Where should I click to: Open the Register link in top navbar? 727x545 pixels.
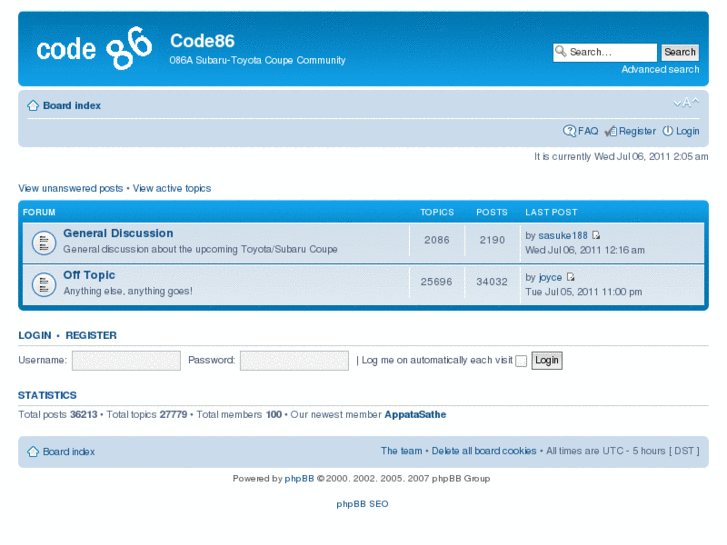(637, 131)
